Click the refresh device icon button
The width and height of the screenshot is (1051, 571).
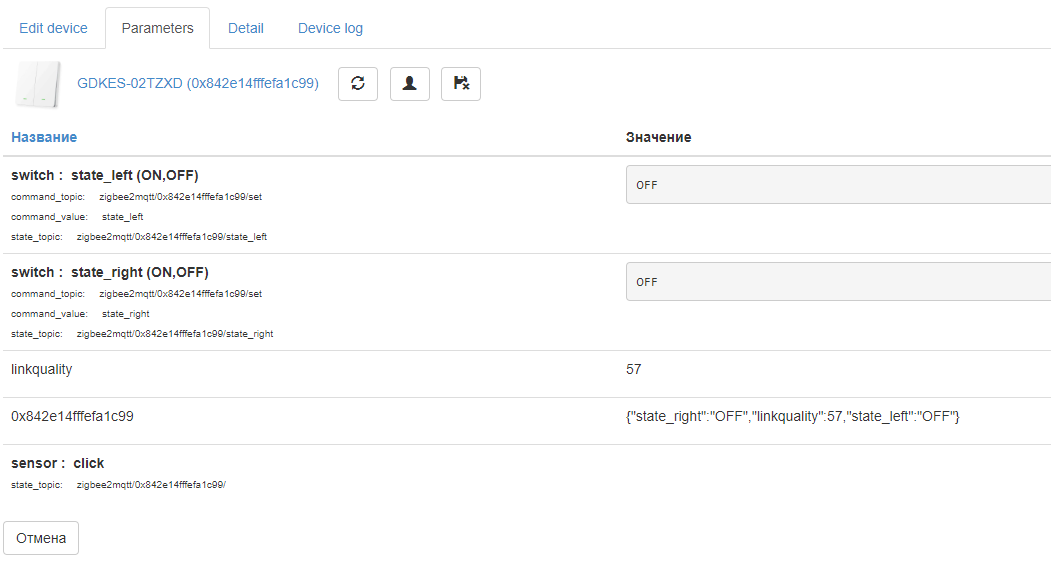358,84
